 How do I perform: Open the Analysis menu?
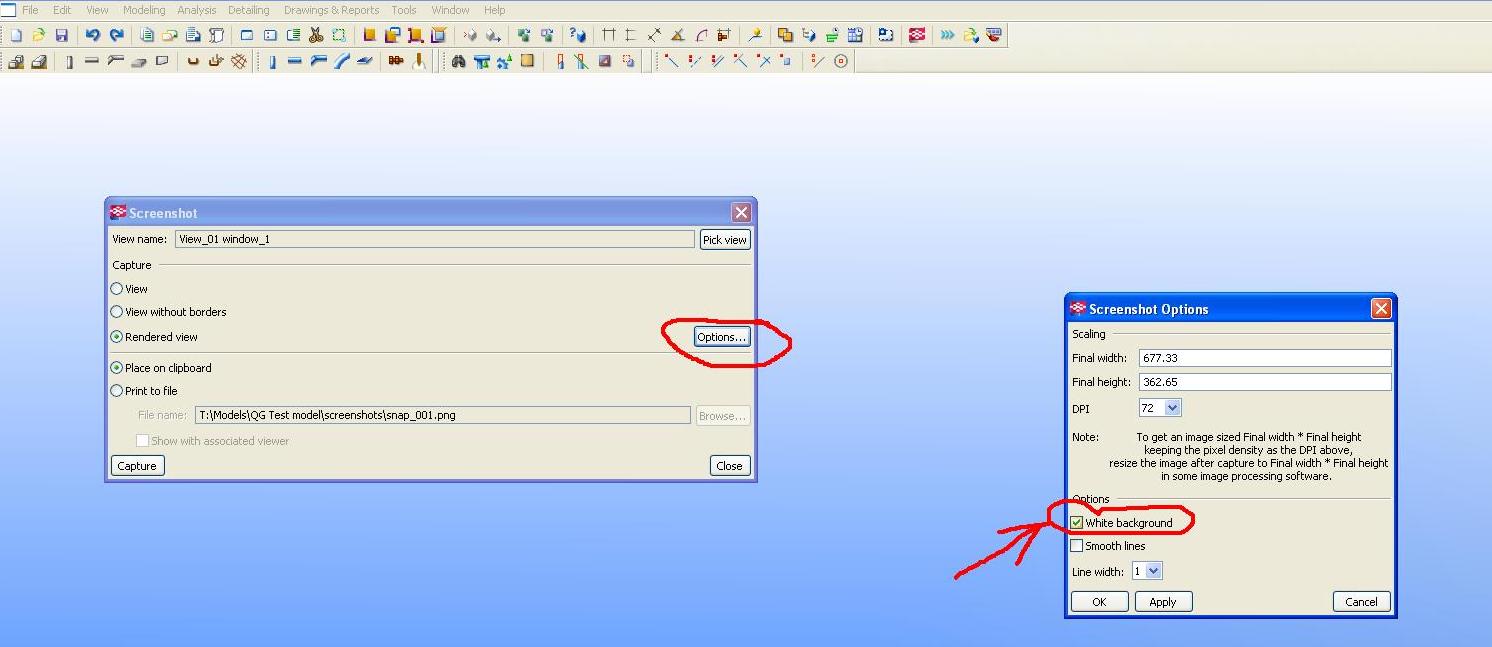point(197,10)
